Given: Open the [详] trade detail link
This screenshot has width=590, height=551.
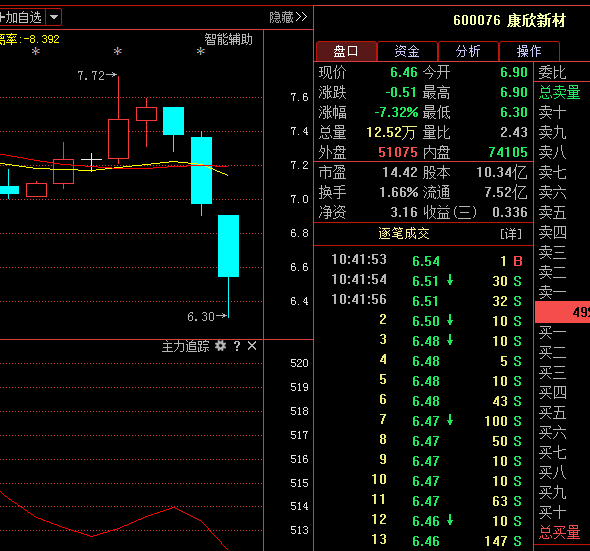Looking at the screenshot, I should pyautogui.click(x=511, y=234).
